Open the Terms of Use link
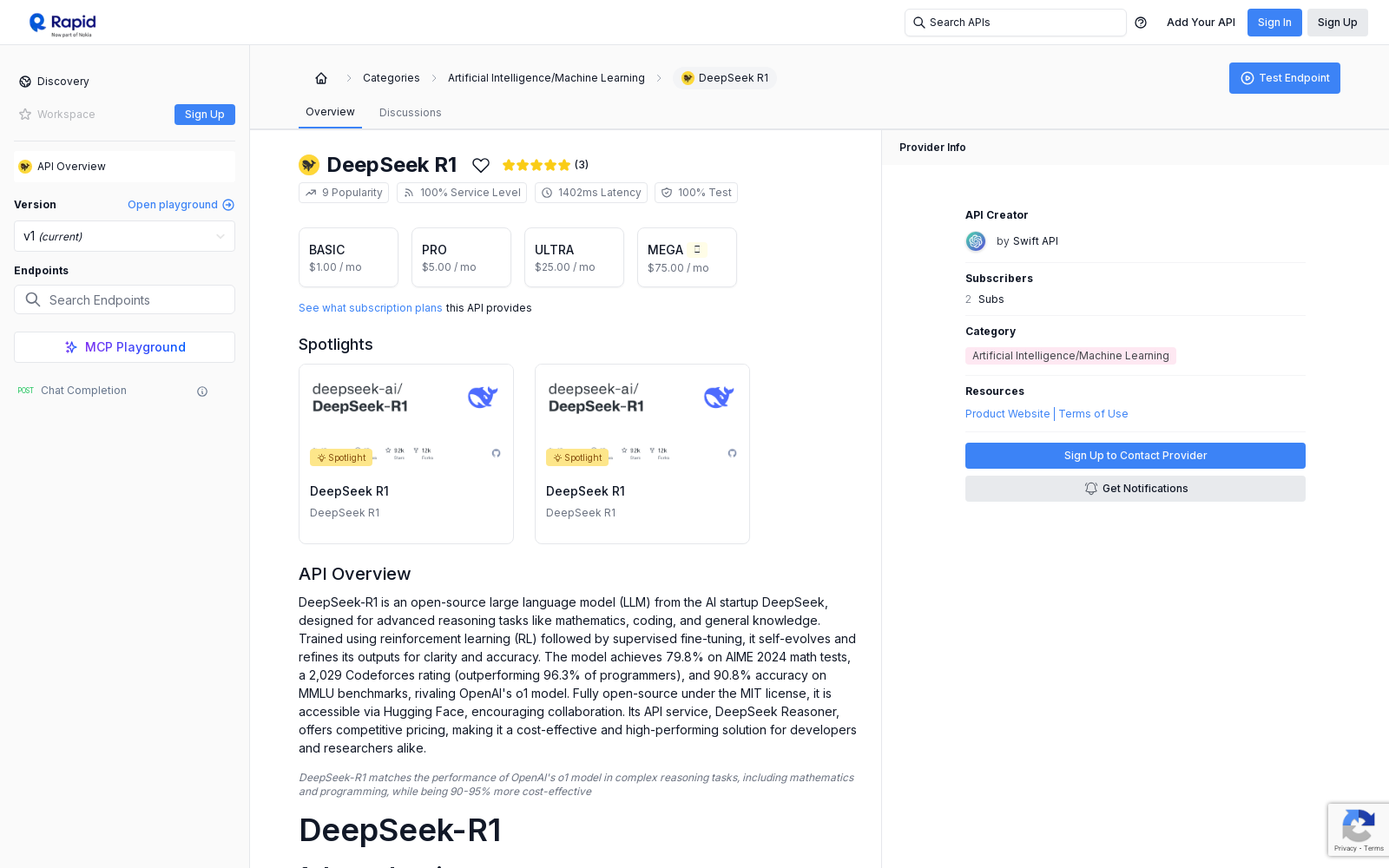Screen dimensions: 1389x868 pyautogui.click(x=1094, y=414)
